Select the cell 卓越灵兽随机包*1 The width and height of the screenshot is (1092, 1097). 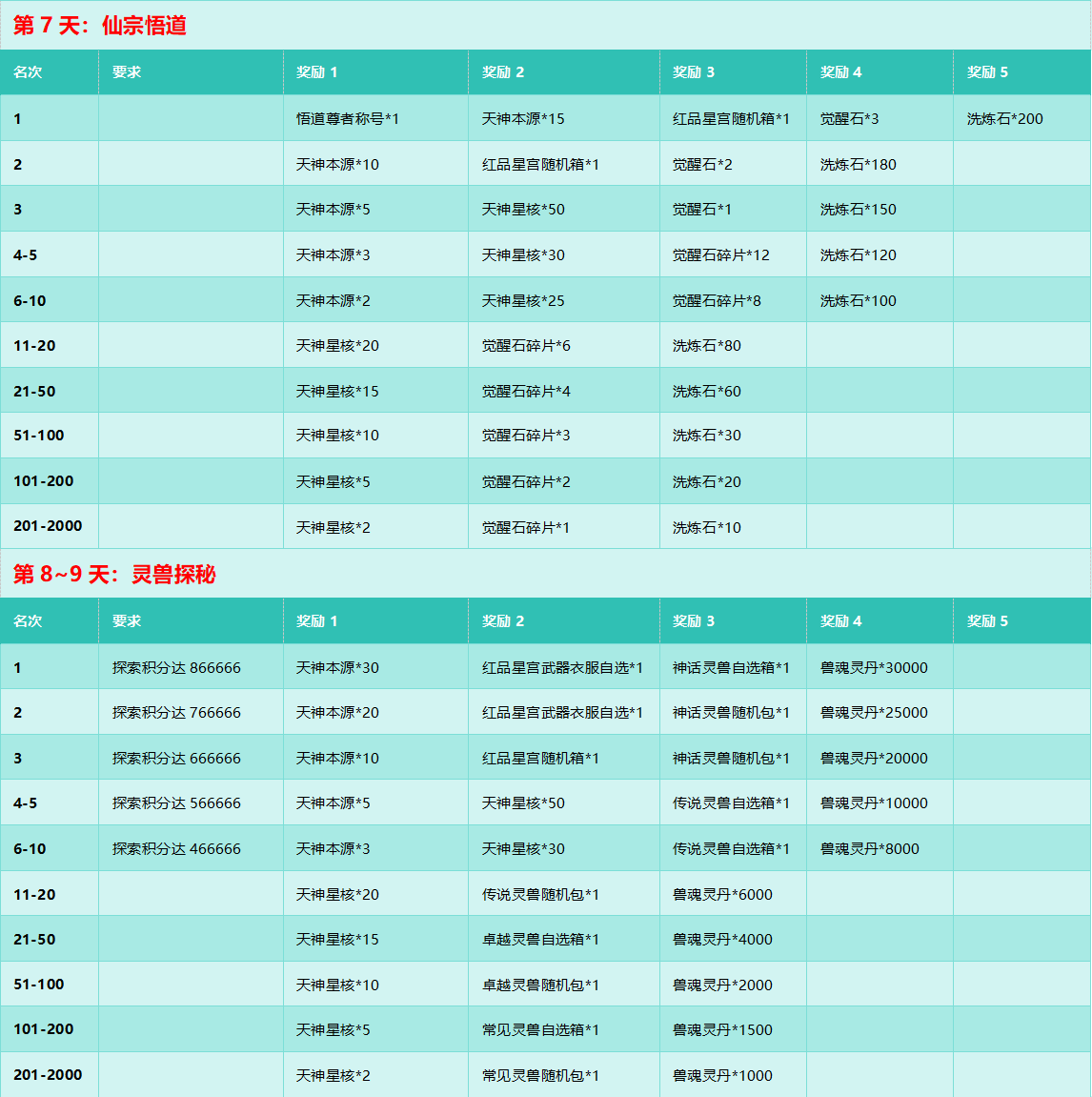click(564, 985)
